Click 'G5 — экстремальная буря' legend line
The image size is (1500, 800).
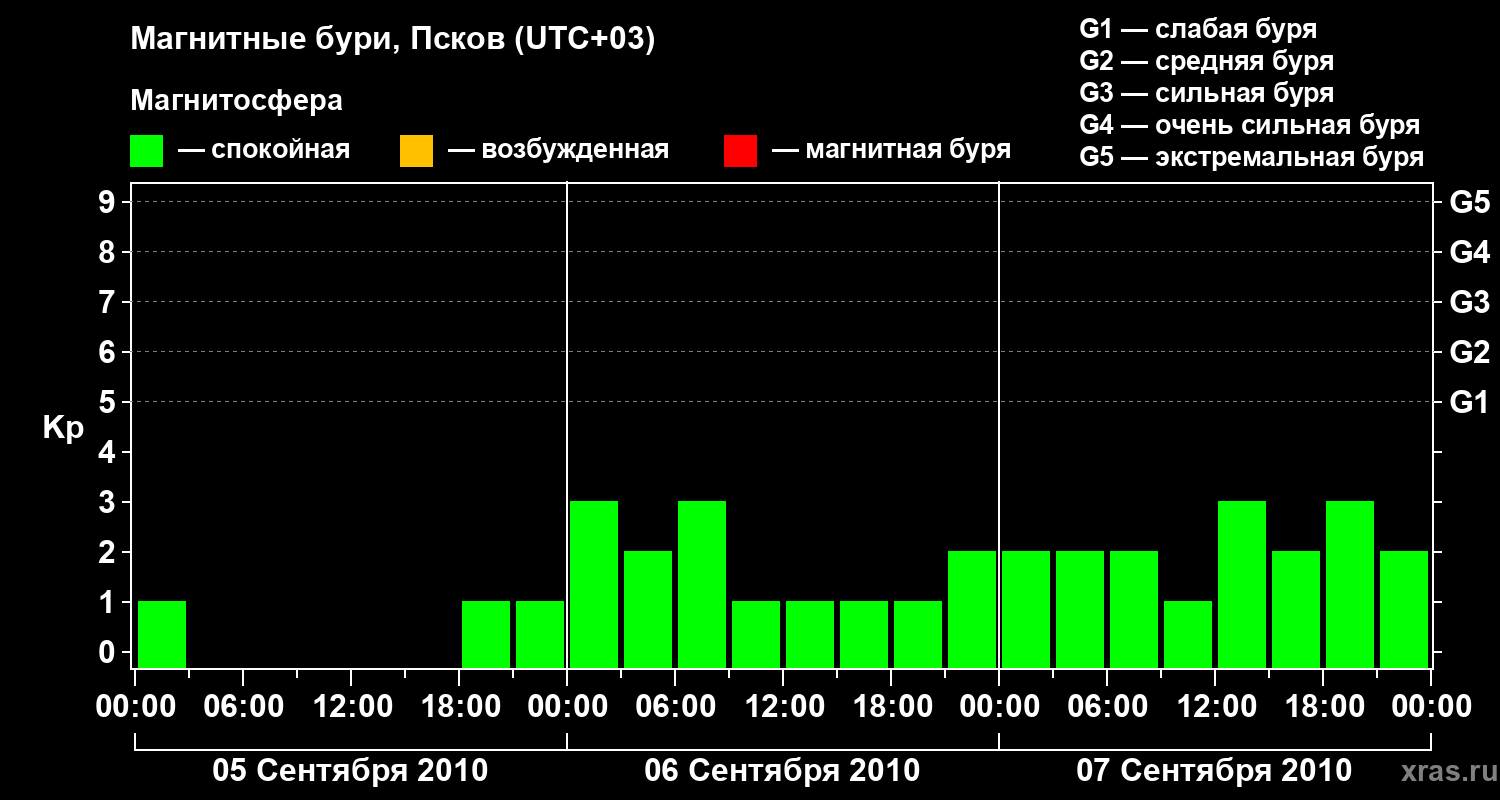pos(1252,157)
